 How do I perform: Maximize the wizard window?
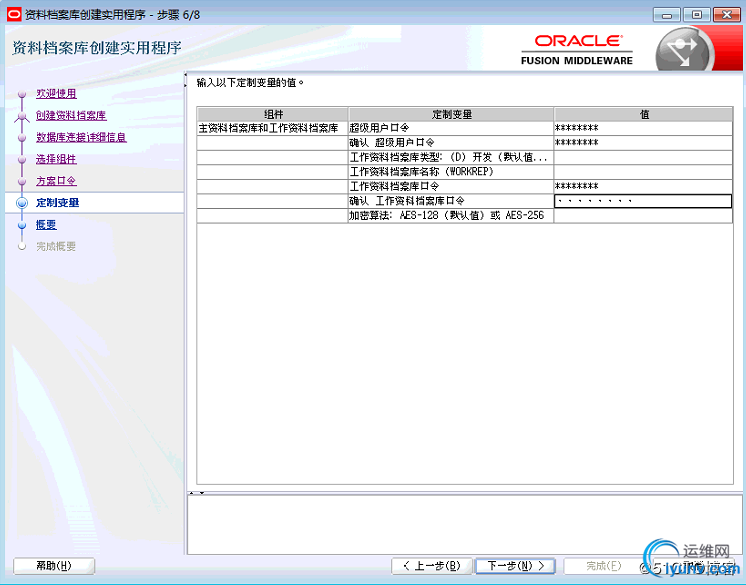(697, 15)
